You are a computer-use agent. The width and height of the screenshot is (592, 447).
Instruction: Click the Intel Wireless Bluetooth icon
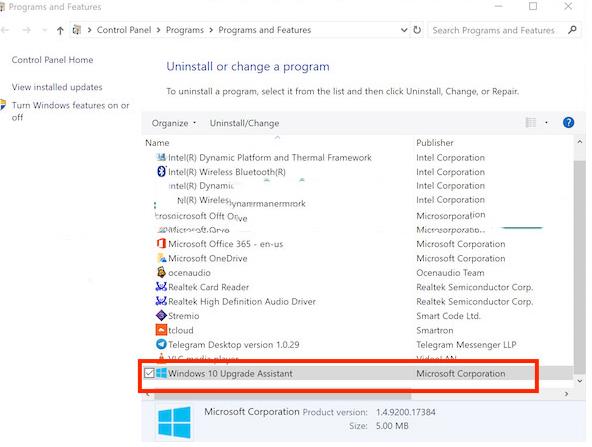162,171
